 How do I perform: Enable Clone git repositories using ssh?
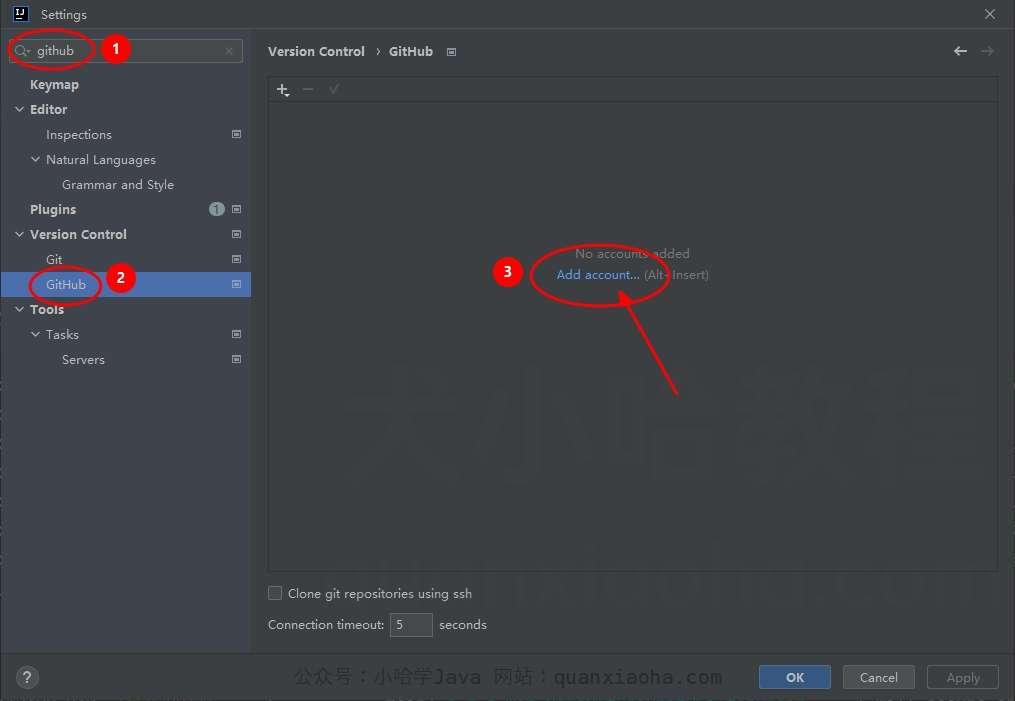[x=275, y=593]
